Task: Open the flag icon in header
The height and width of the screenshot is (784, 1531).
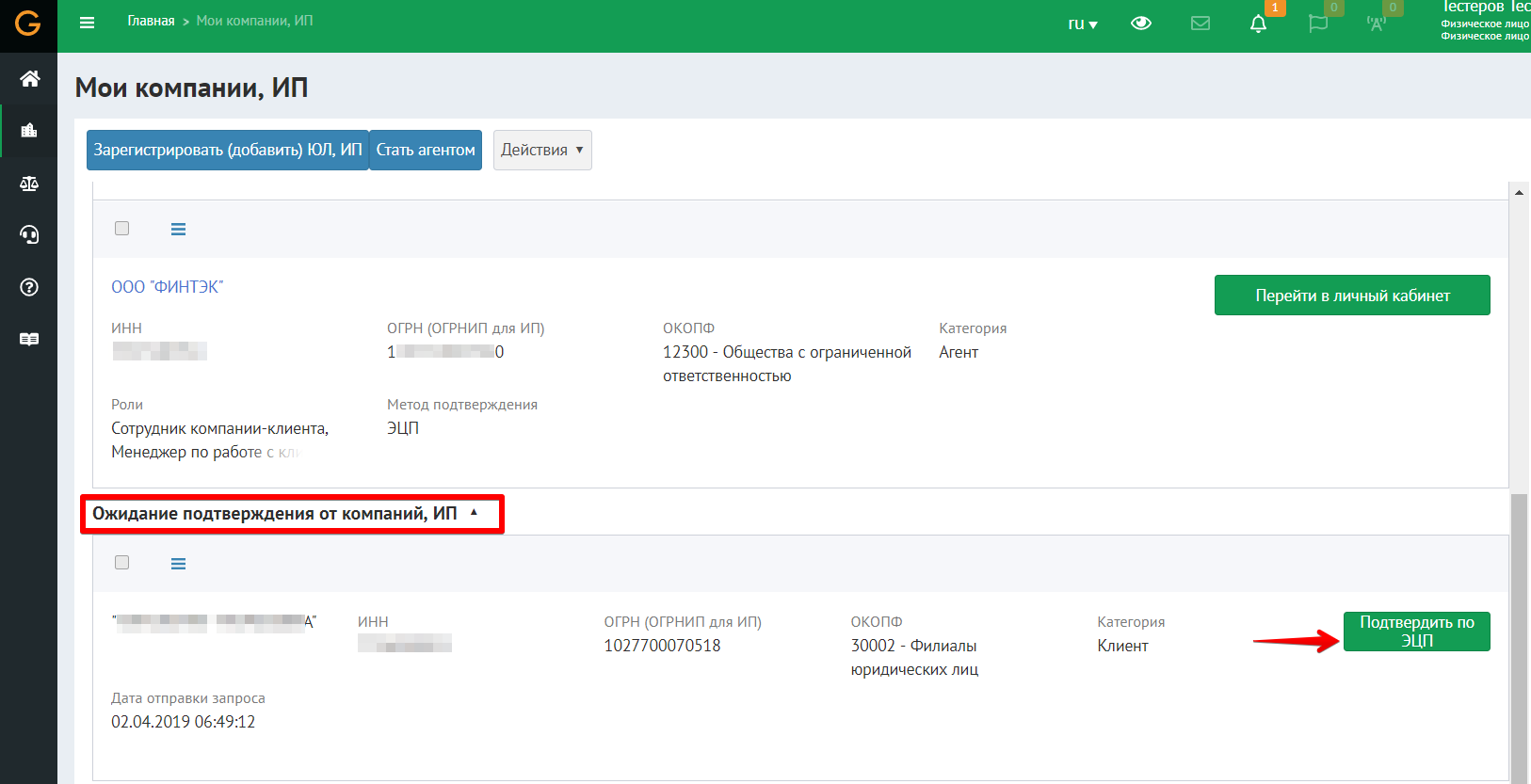Action: click(x=1317, y=24)
